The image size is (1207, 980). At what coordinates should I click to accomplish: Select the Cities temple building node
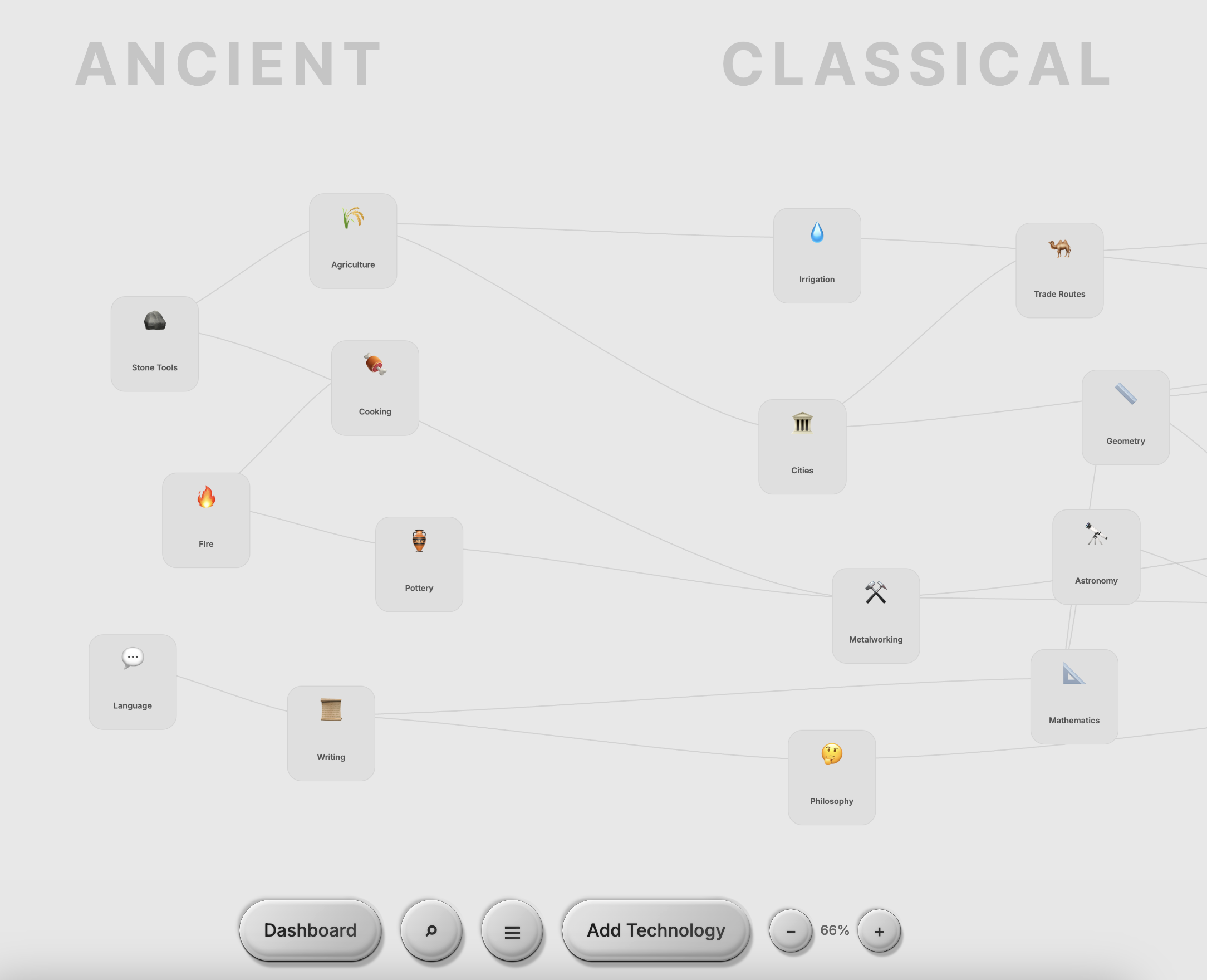[x=802, y=446]
